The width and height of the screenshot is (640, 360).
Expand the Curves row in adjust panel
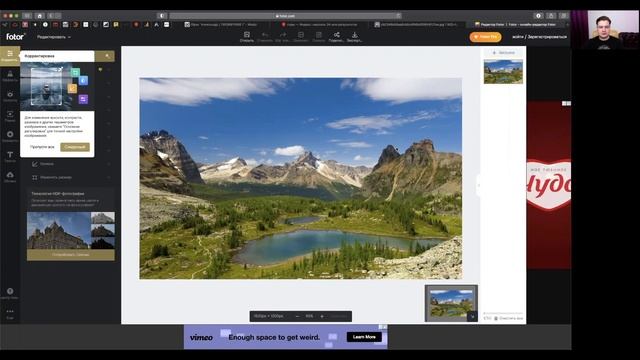pyautogui.click(x=71, y=164)
